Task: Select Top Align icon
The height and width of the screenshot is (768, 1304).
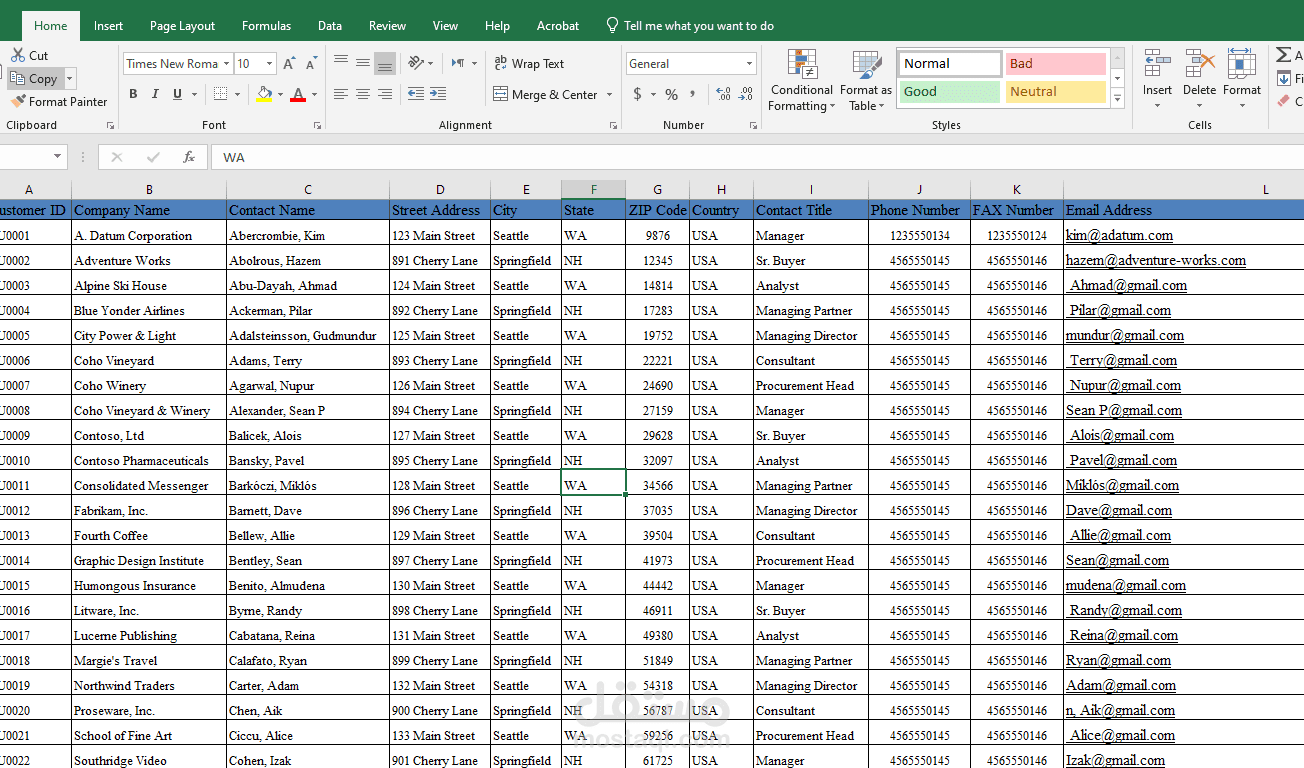Action: click(x=340, y=62)
